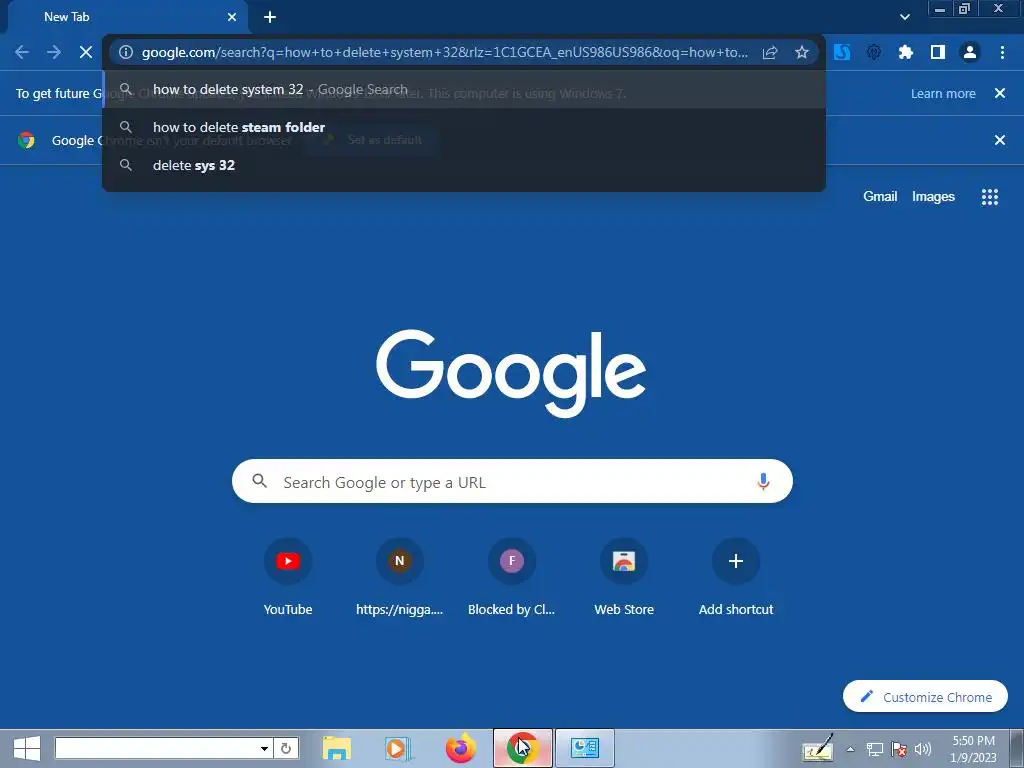Select suggestion delete sys 32
The width and height of the screenshot is (1024, 768).
(464, 165)
